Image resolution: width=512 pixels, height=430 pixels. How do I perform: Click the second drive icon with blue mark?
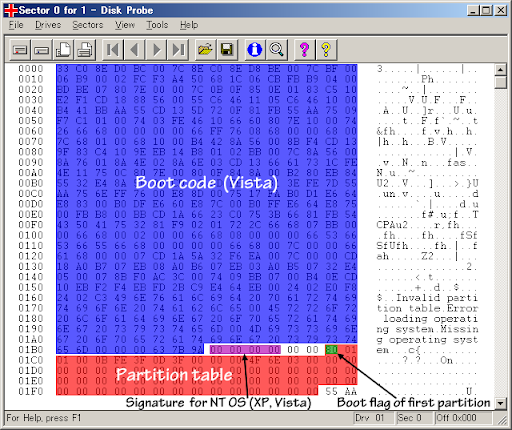pyautogui.click(x=42, y=50)
